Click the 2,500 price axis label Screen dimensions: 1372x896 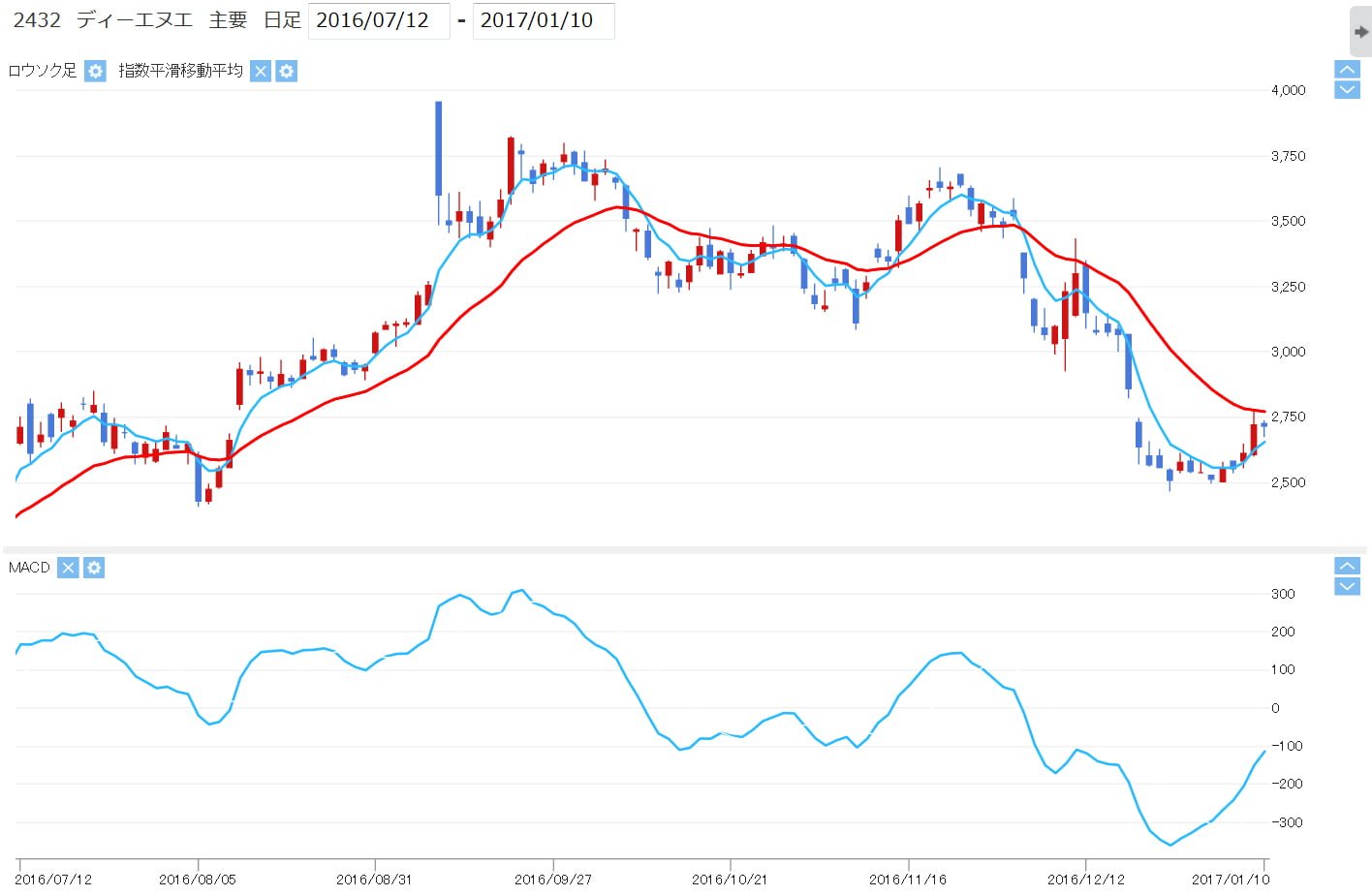click(1289, 482)
